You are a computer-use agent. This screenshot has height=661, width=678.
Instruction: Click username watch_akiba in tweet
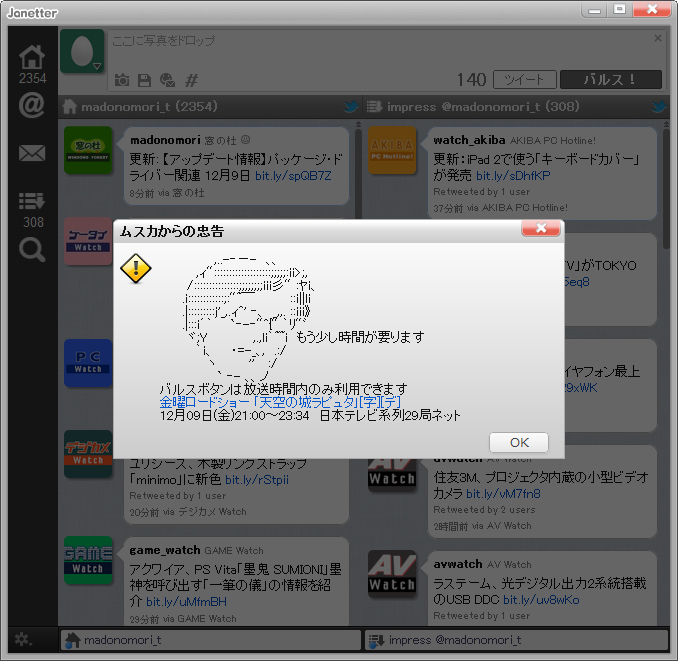tap(469, 140)
